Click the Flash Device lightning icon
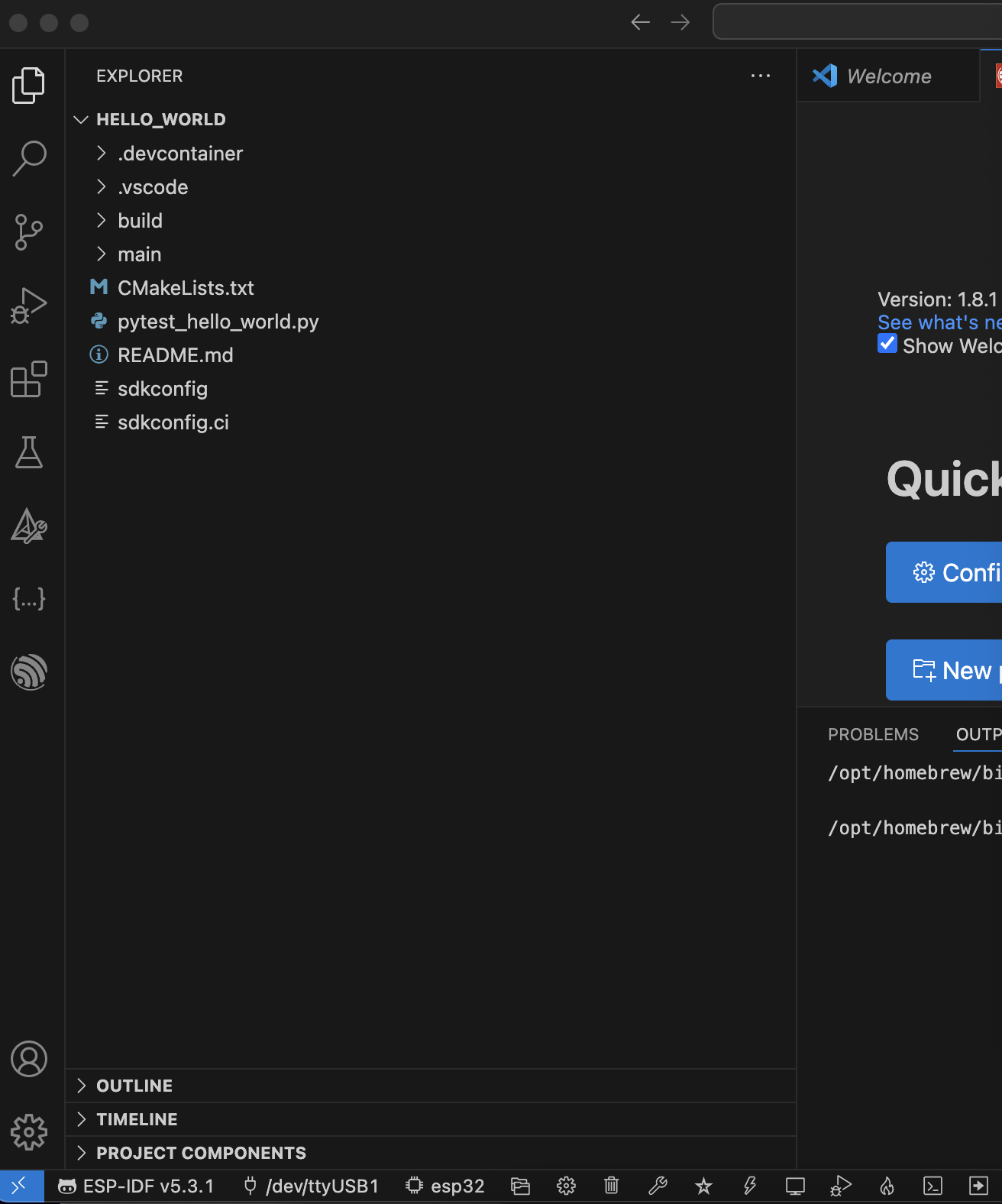Screen dimensions: 1002x1204 click(749, 1186)
